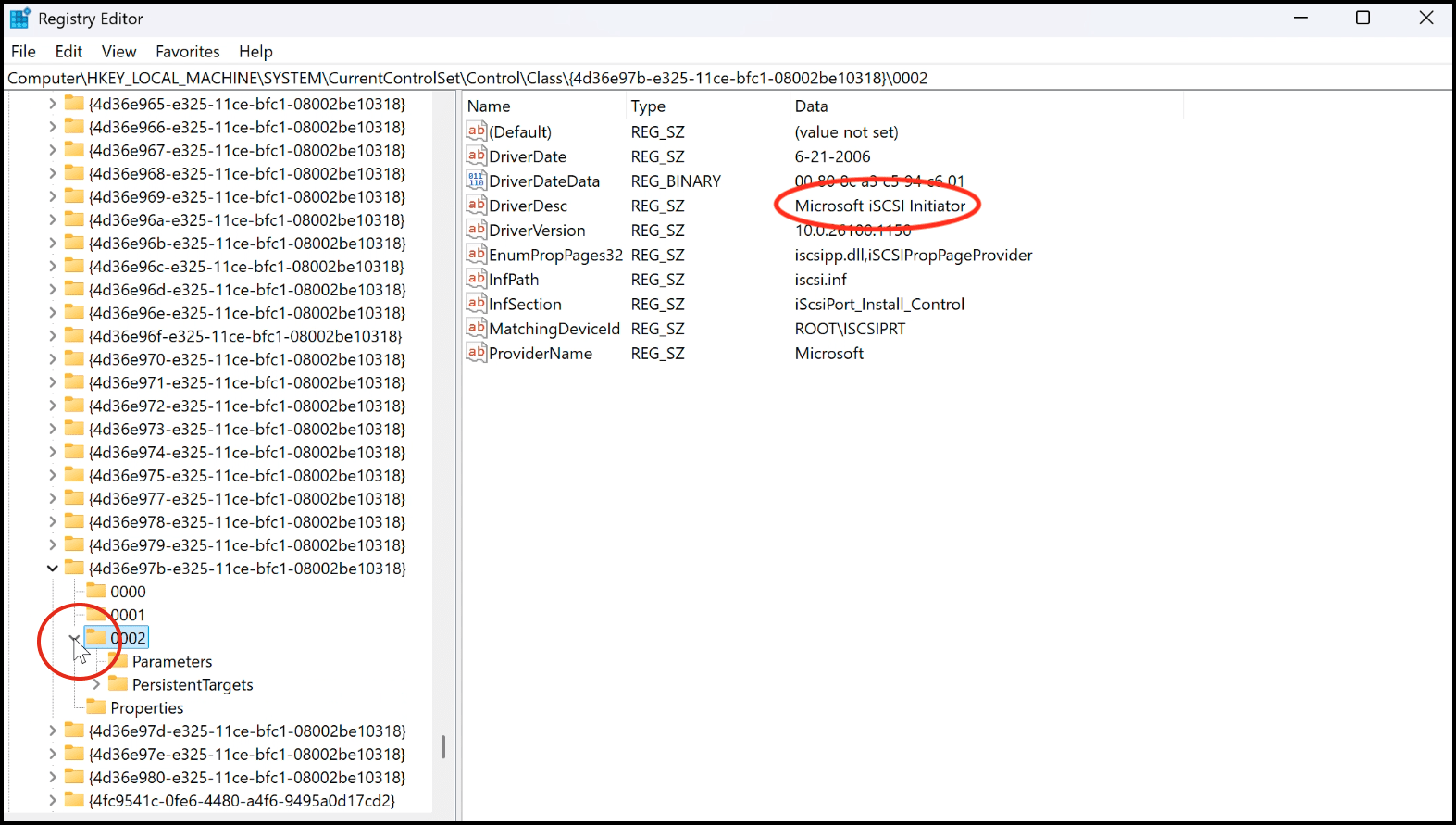Click the DriverDesc string value icon

(x=476, y=206)
